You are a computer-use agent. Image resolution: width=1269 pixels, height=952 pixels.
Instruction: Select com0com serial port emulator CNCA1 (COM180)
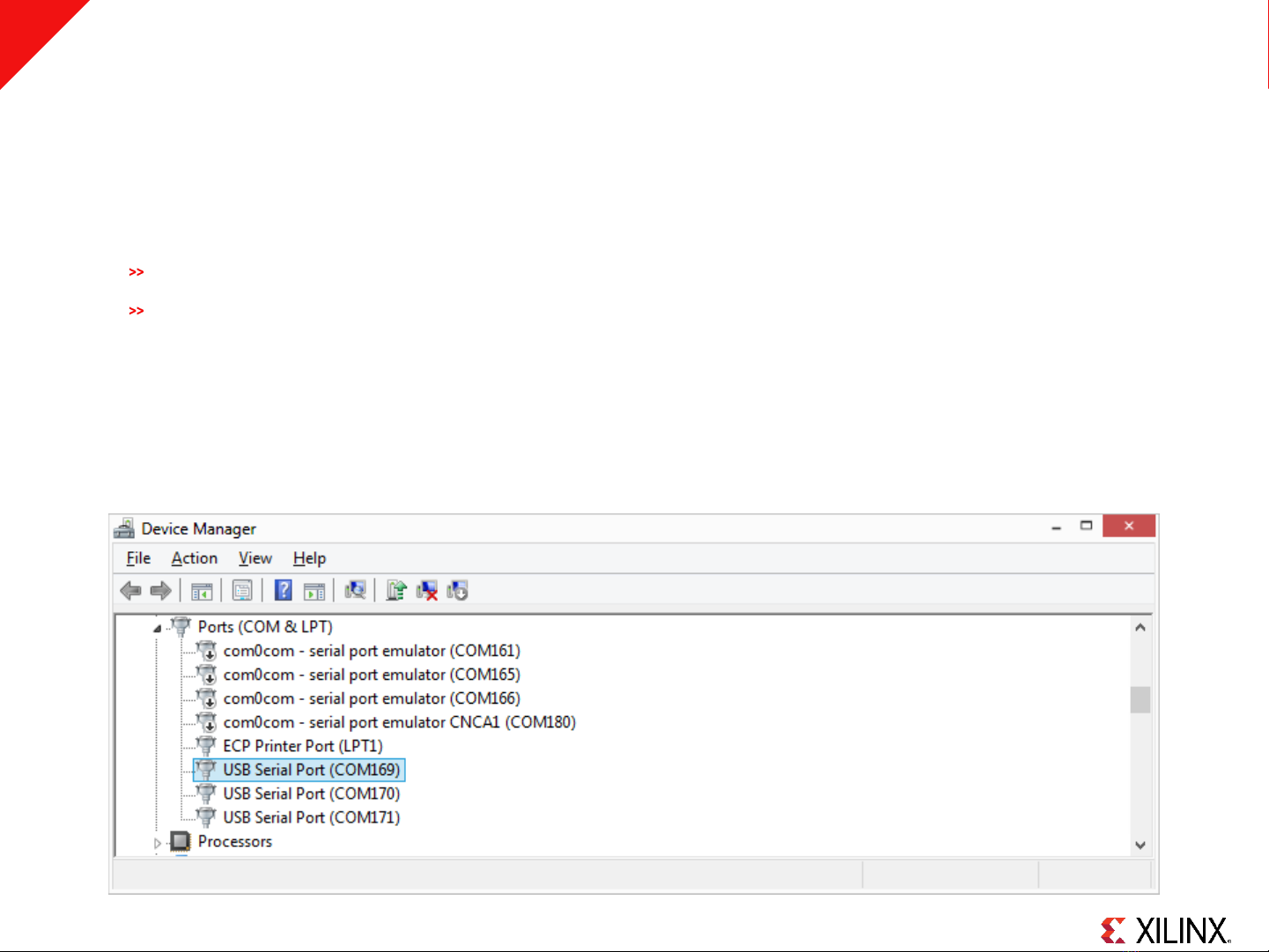point(399,722)
